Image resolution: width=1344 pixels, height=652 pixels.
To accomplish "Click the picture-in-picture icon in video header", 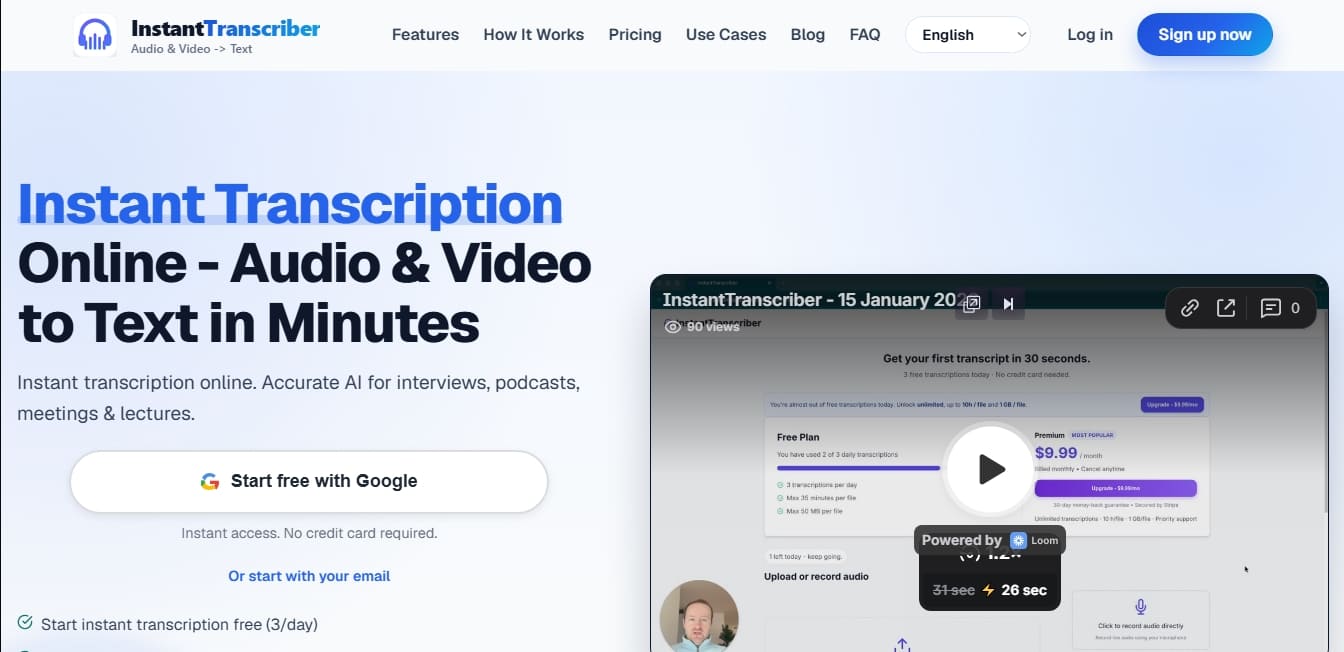I will click(971, 304).
